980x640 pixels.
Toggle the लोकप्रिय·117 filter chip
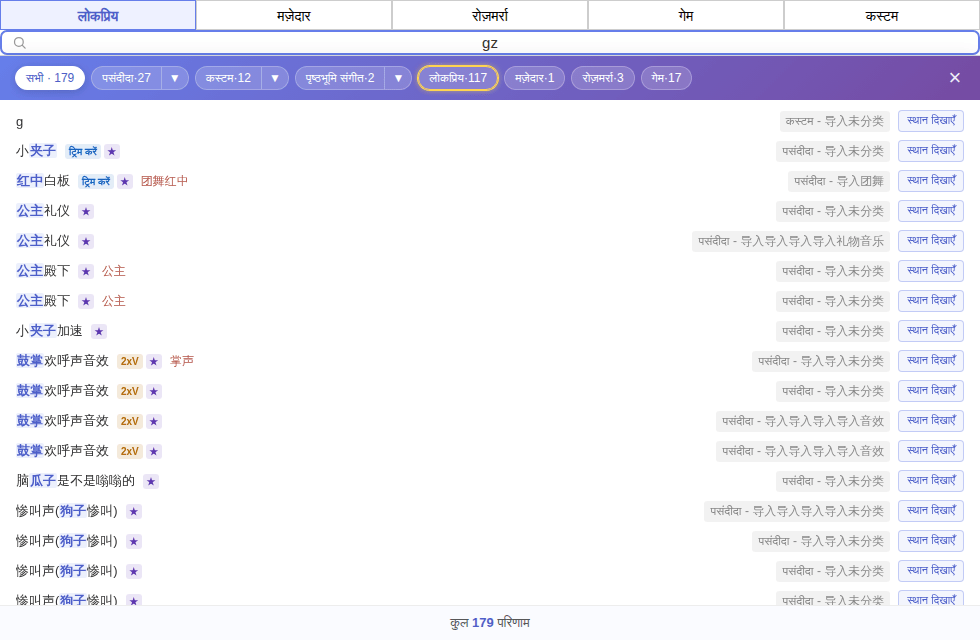point(458,78)
